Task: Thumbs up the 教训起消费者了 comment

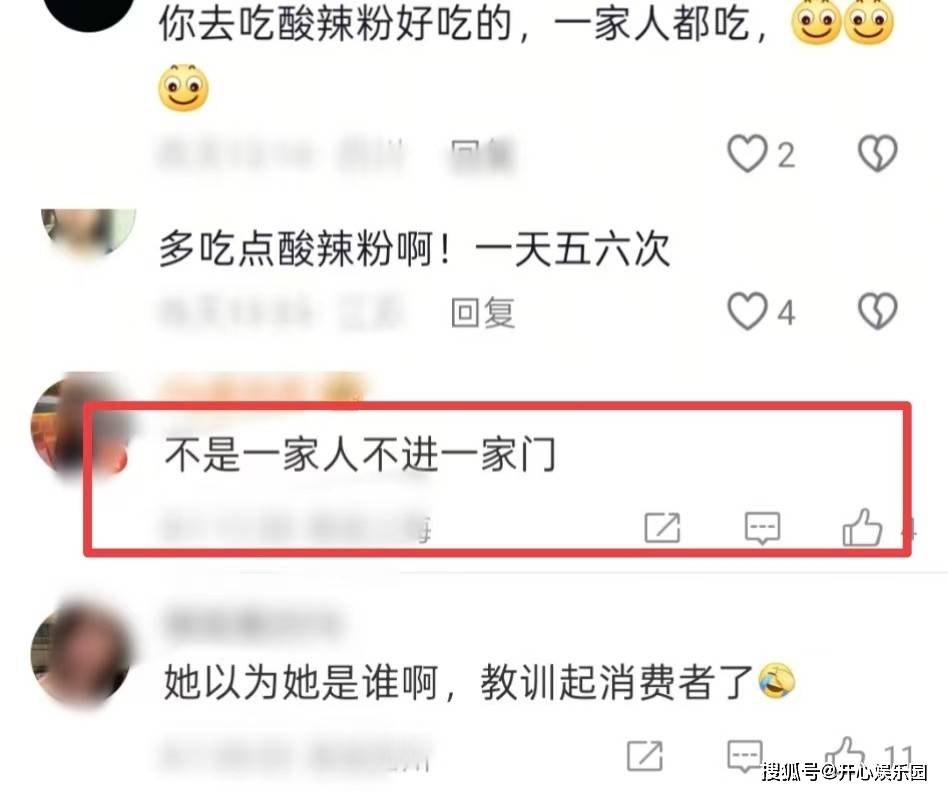Action: [845, 755]
